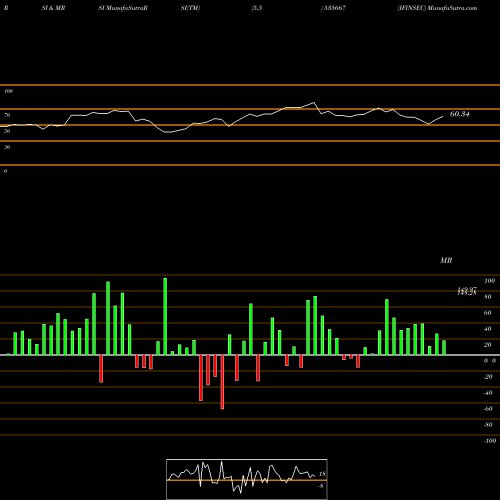
Task: Click the -8 label in mini chart
Action: [x=321, y=486]
